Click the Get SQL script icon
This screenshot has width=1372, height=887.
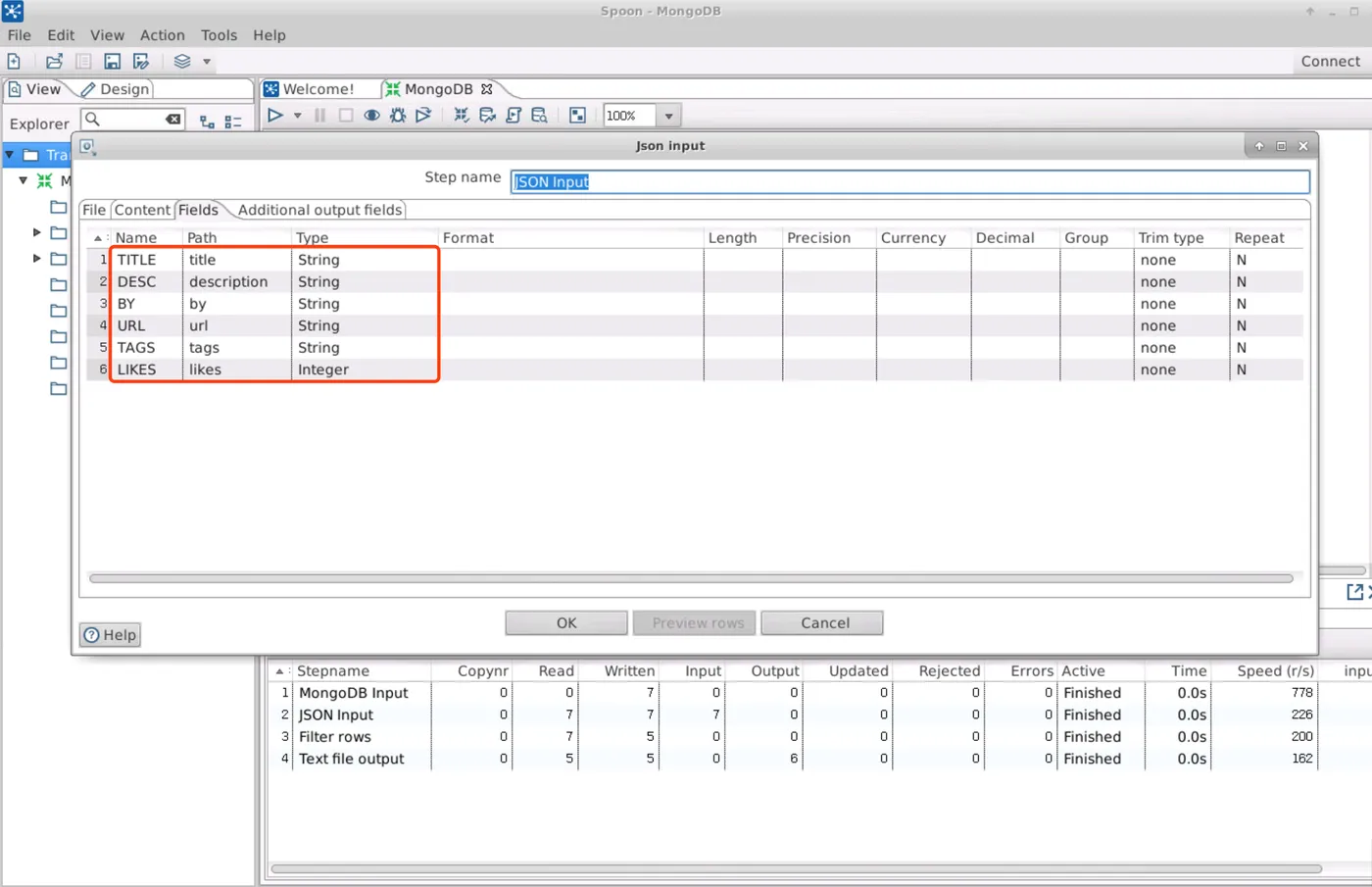pos(514,116)
